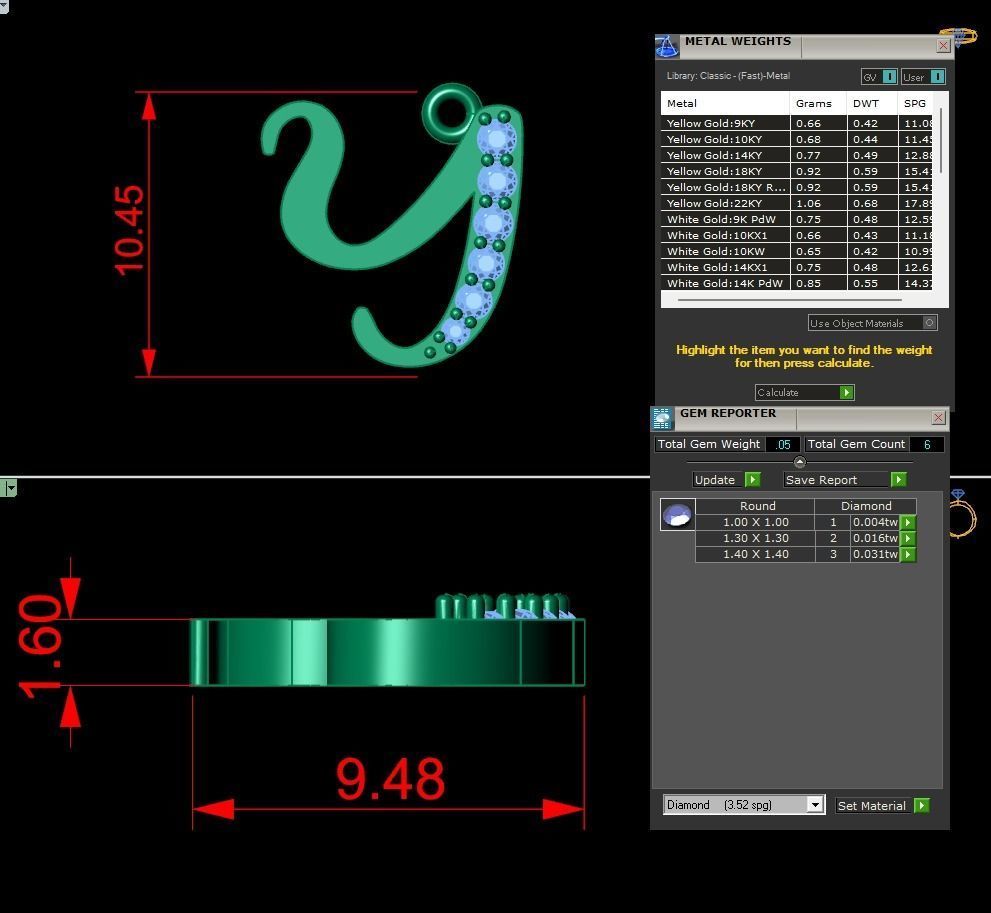The height and width of the screenshot is (913, 991).
Task: Click the metal list horizontal scrollbar
Action: coord(789,300)
